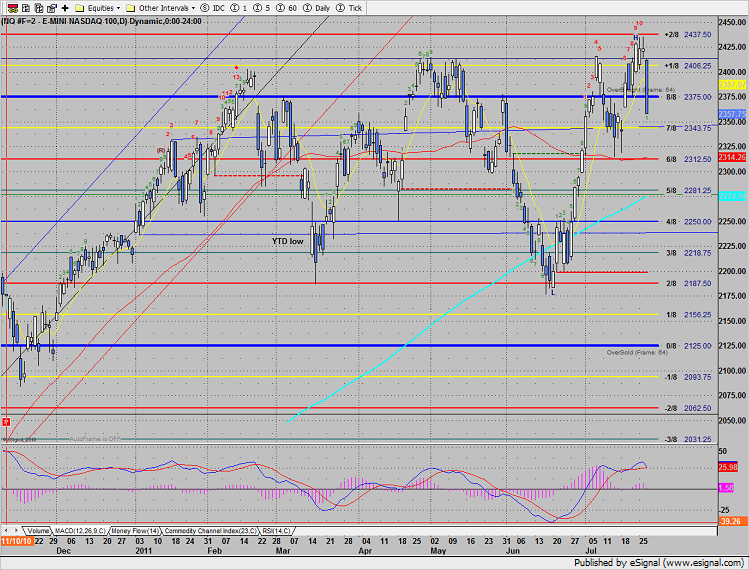Click the 3/8 2218.75 level label
Image resolution: width=749 pixels, height=570 pixels.
tap(688, 253)
